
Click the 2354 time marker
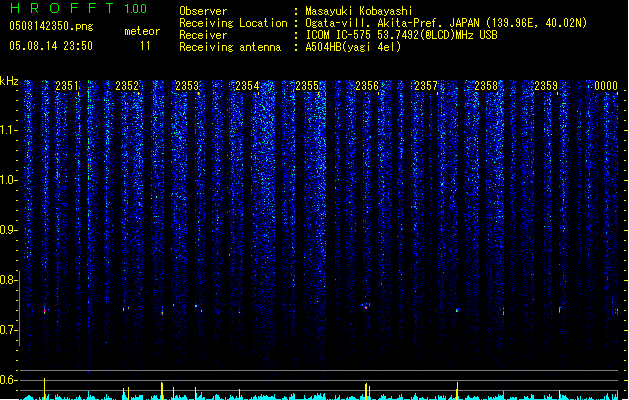[x=247, y=86]
